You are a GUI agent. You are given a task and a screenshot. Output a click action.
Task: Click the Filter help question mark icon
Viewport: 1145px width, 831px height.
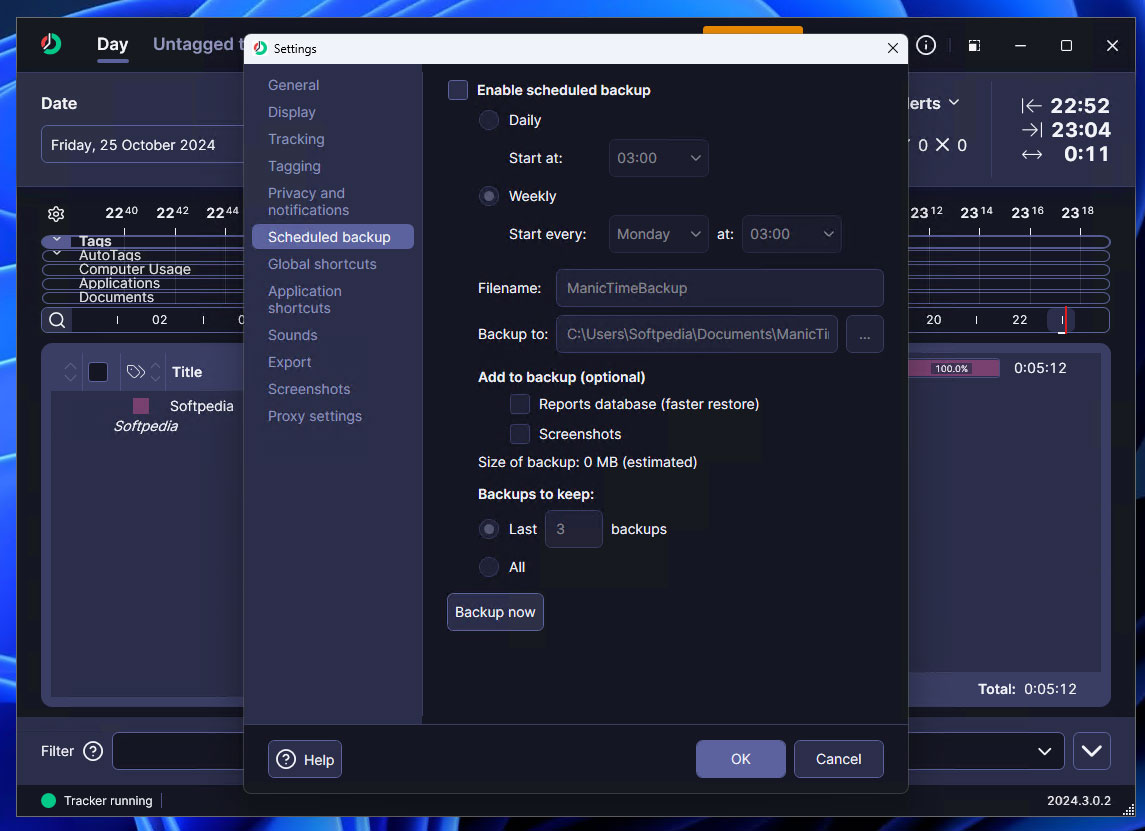[93, 751]
